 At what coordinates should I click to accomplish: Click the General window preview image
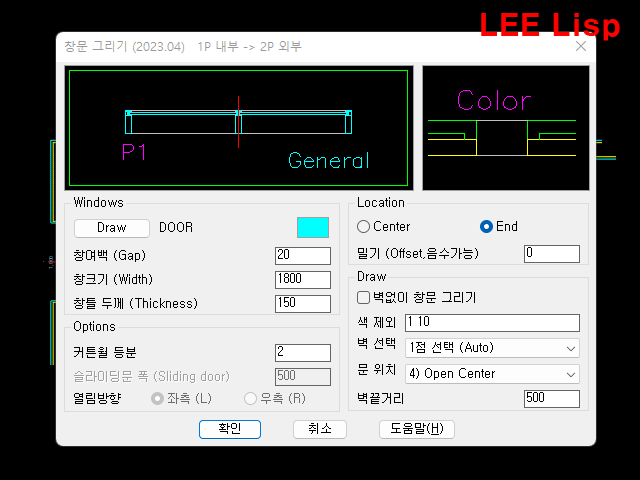tap(239, 128)
